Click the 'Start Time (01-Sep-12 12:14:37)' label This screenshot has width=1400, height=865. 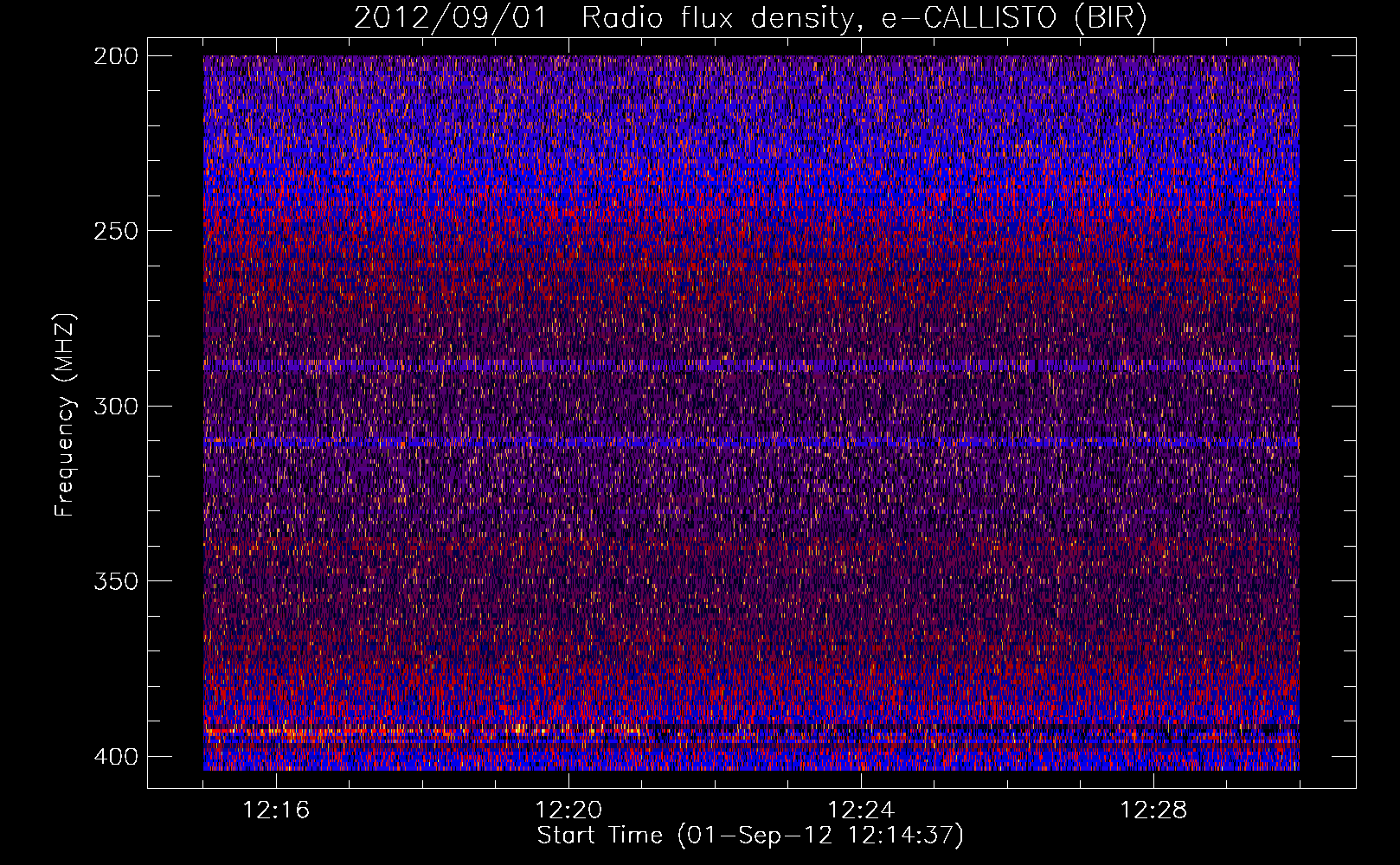[750, 836]
